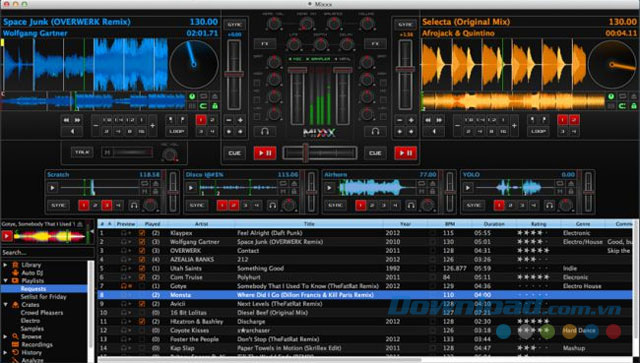Open the right FX button in mixer
The image size is (640, 363).
[x=375, y=44]
